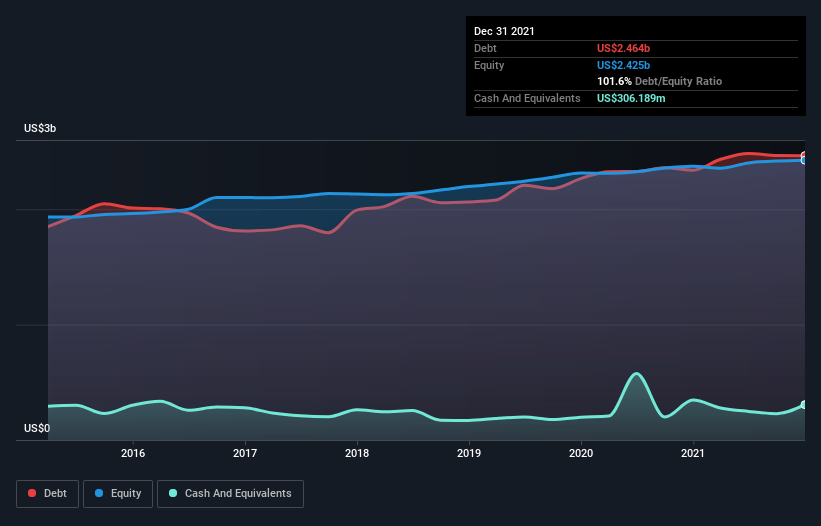Click the red Debt legend dot
The width and height of the screenshot is (821, 526).
click(32, 493)
